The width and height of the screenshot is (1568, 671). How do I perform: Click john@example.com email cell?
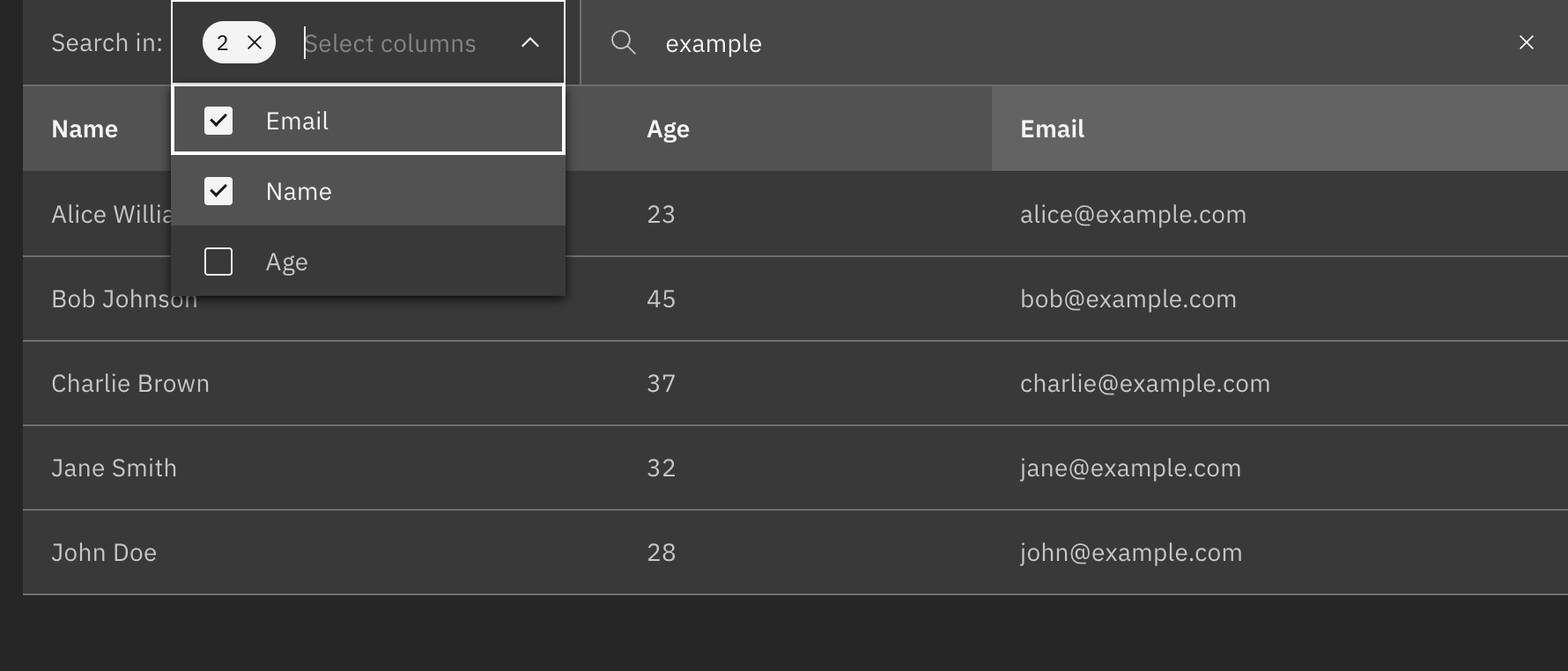coord(1131,552)
